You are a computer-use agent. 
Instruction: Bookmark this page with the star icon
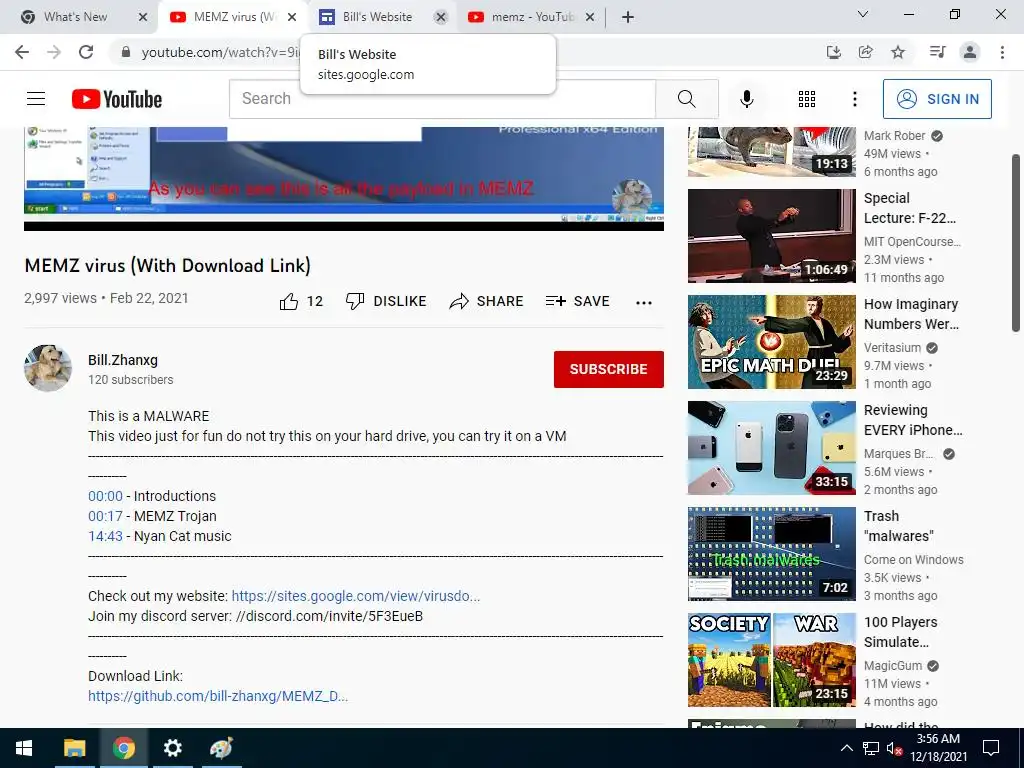[898, 52]
